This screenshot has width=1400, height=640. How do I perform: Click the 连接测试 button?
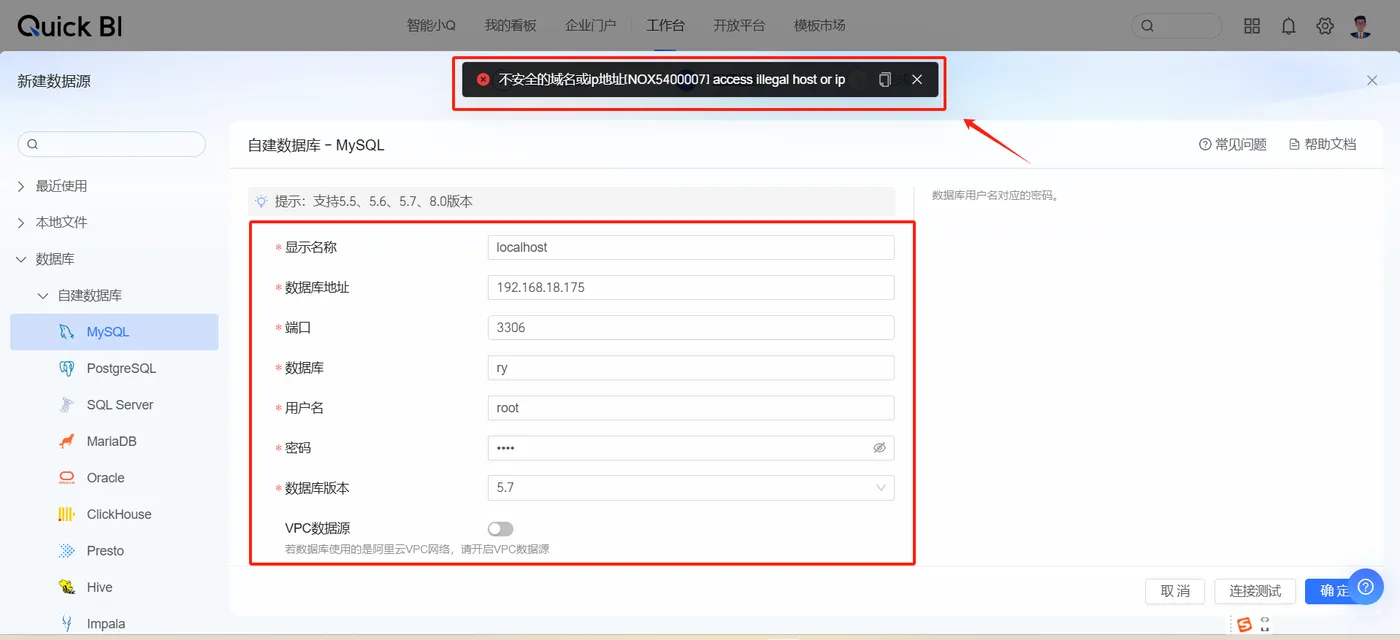1255,591
